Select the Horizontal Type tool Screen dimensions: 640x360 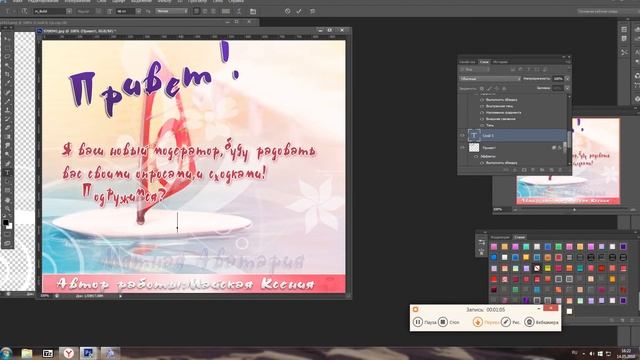pos(7,172)
